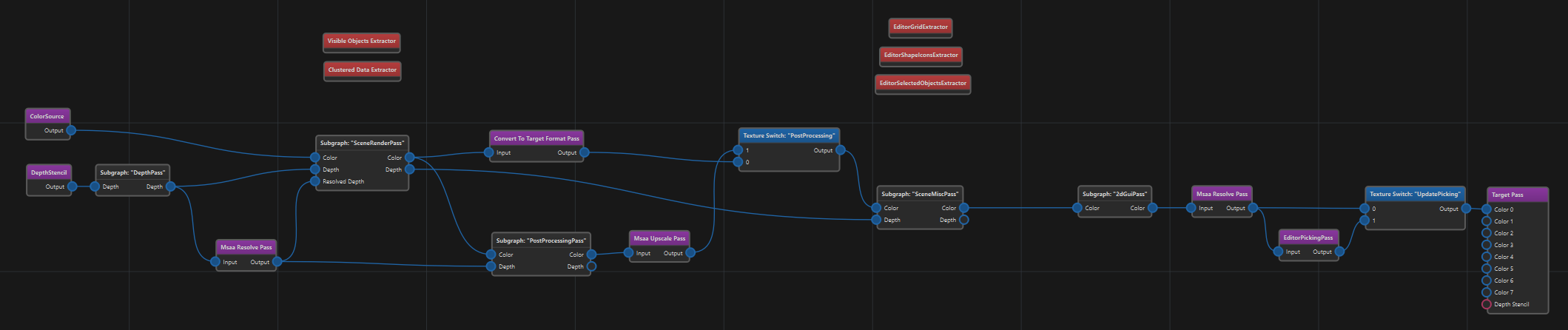Click UpdatePicking switch Output pin

1466,209
